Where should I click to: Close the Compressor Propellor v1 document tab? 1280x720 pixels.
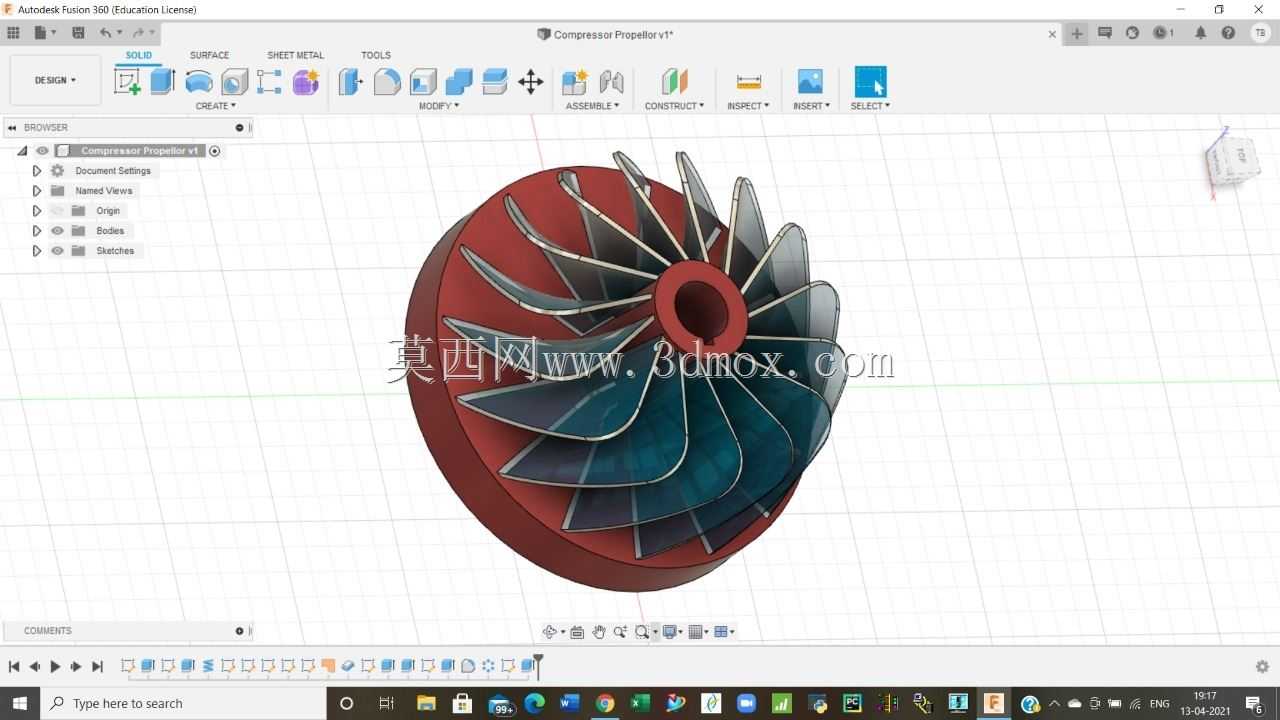tap(1052, 34)
